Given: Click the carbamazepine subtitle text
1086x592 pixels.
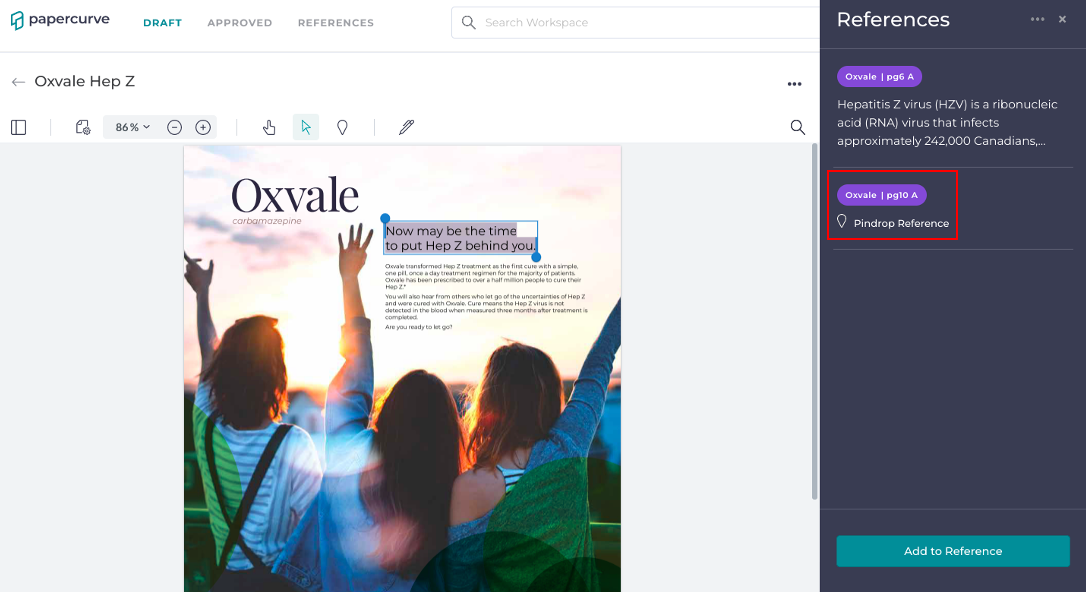Looking at the screenshot, I should (267, 221).
